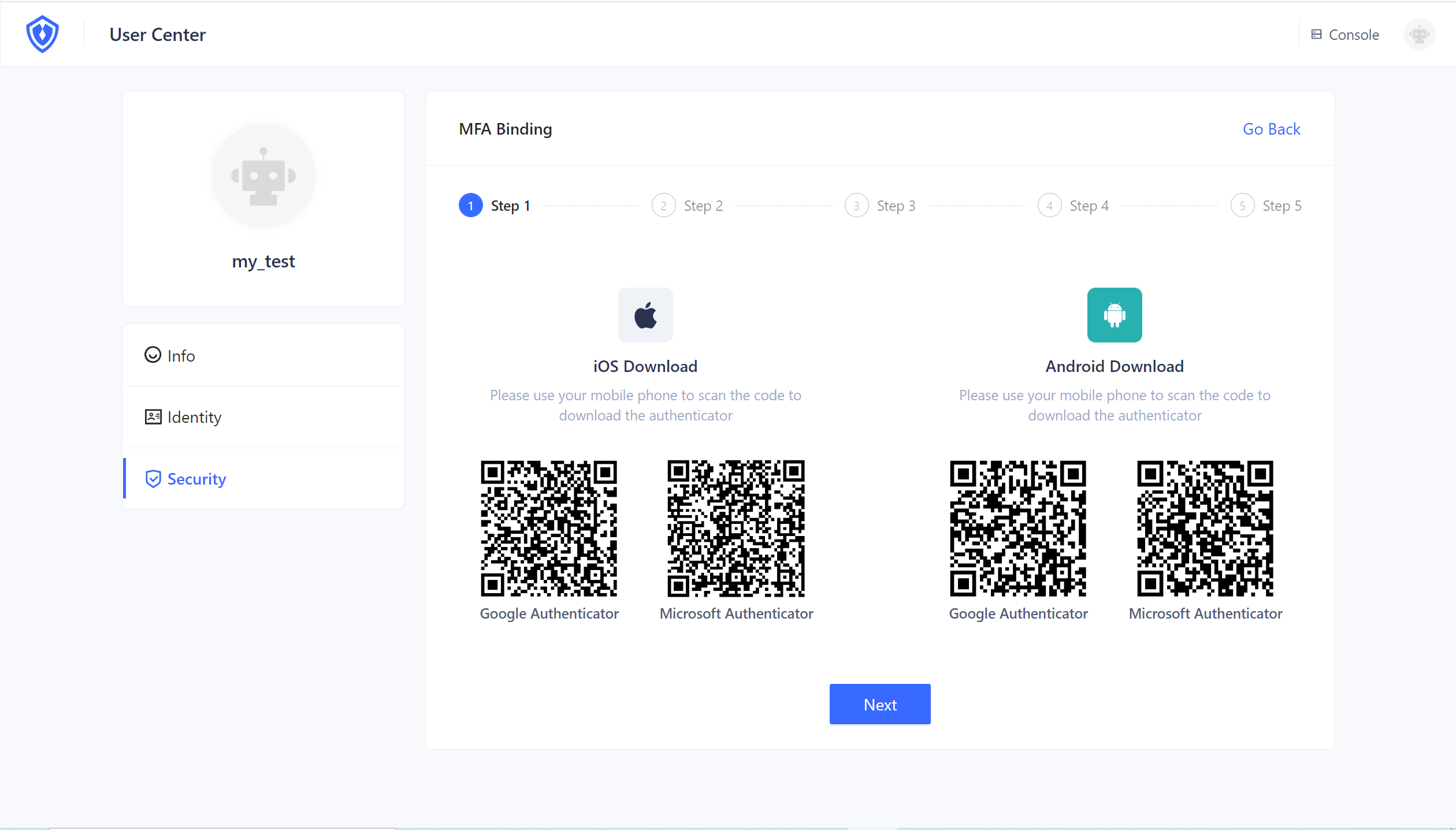Click iOS Microsoft Authenticator QR code
1456x830 pixels.
point(736,528)
